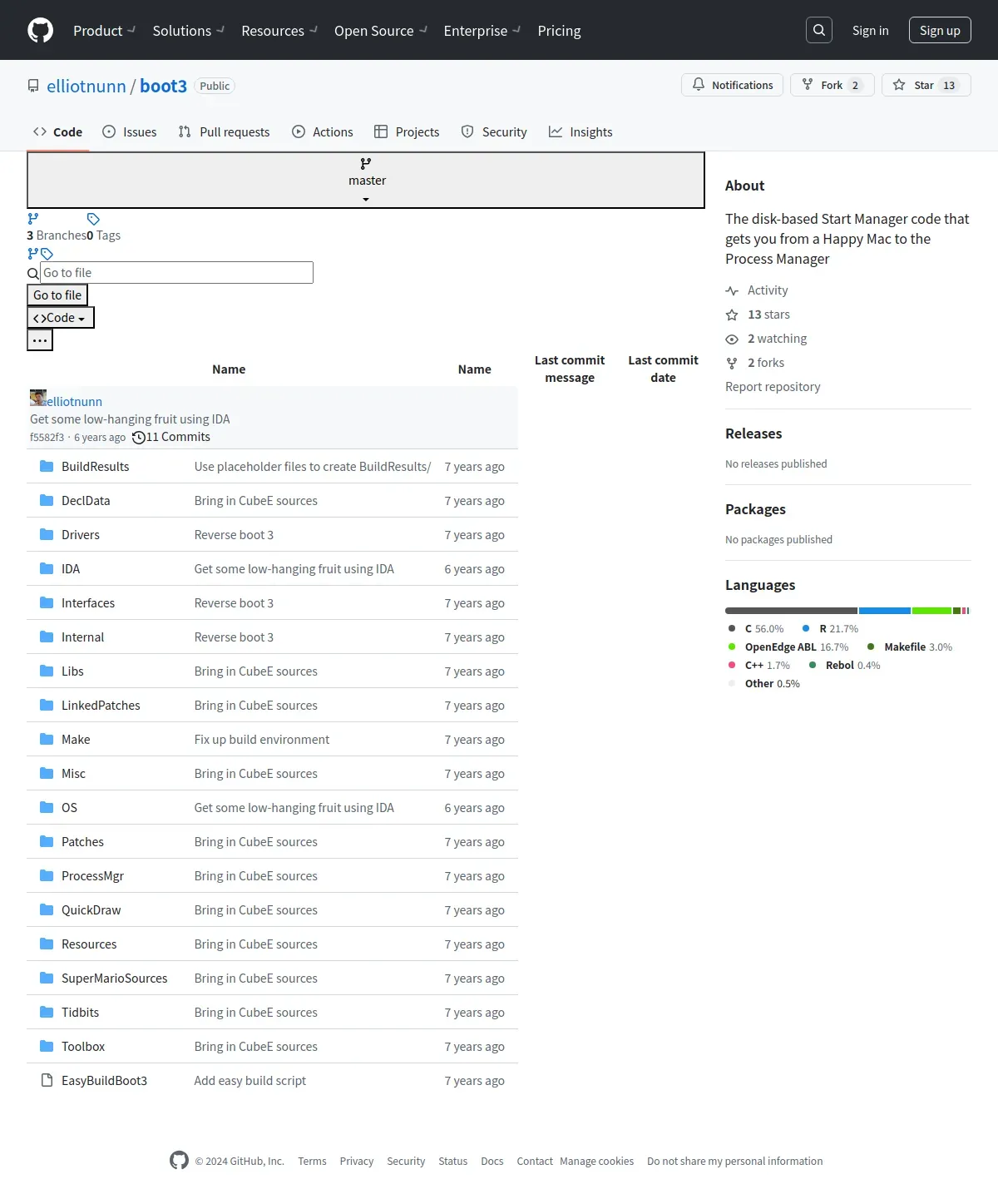Click the commits history clock icon
This screenshot has height=1204, width=998.
[x=139, y=437]
